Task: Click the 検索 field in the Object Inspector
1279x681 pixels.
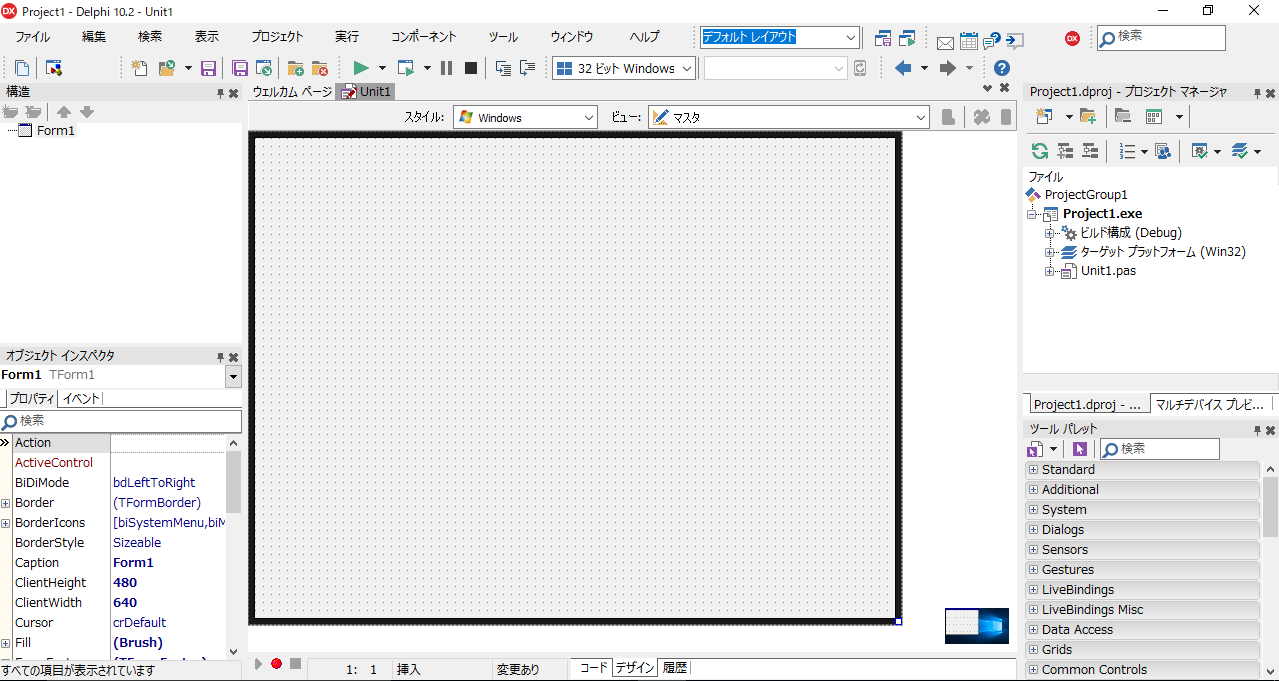Action: pos(122,420)
